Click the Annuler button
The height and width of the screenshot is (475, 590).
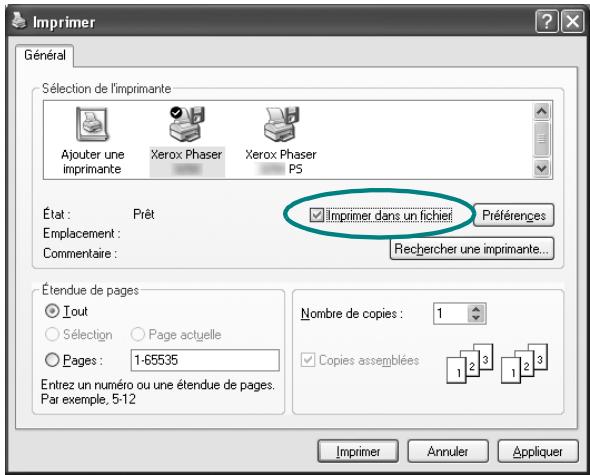(448, 451)
